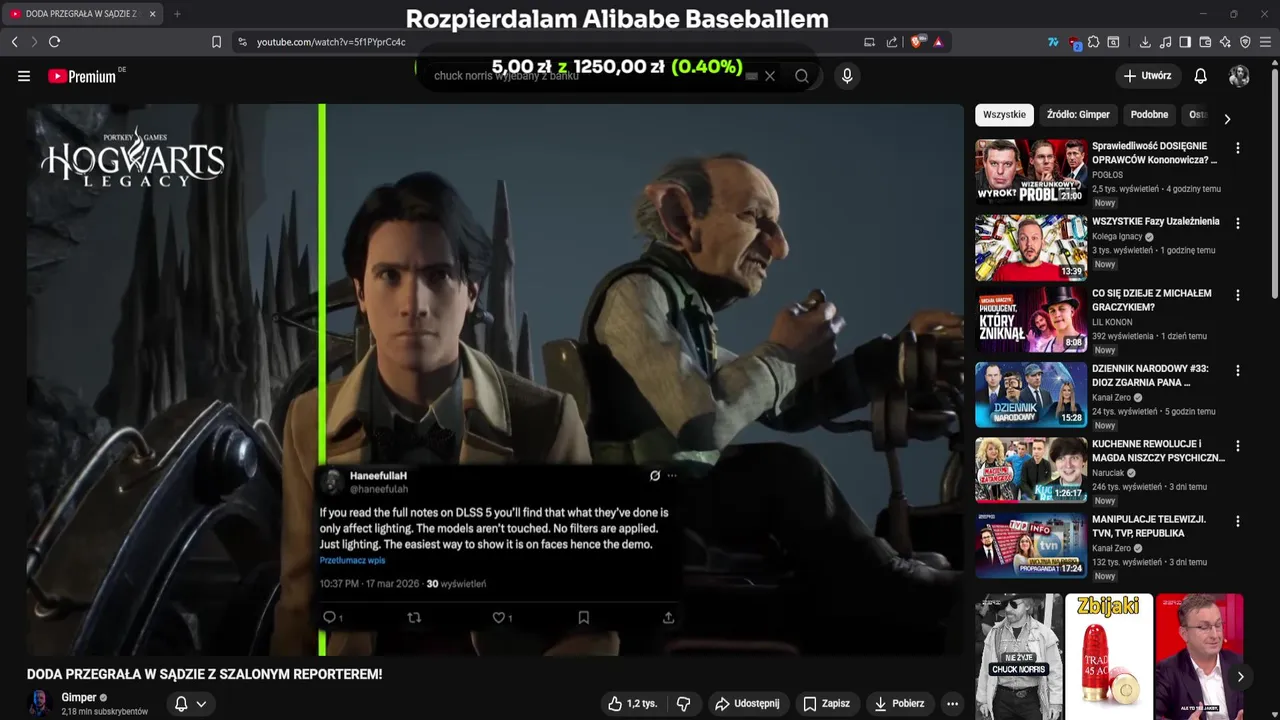Open Gimper channel name link

pyautogui.click(x=79, y=698)
